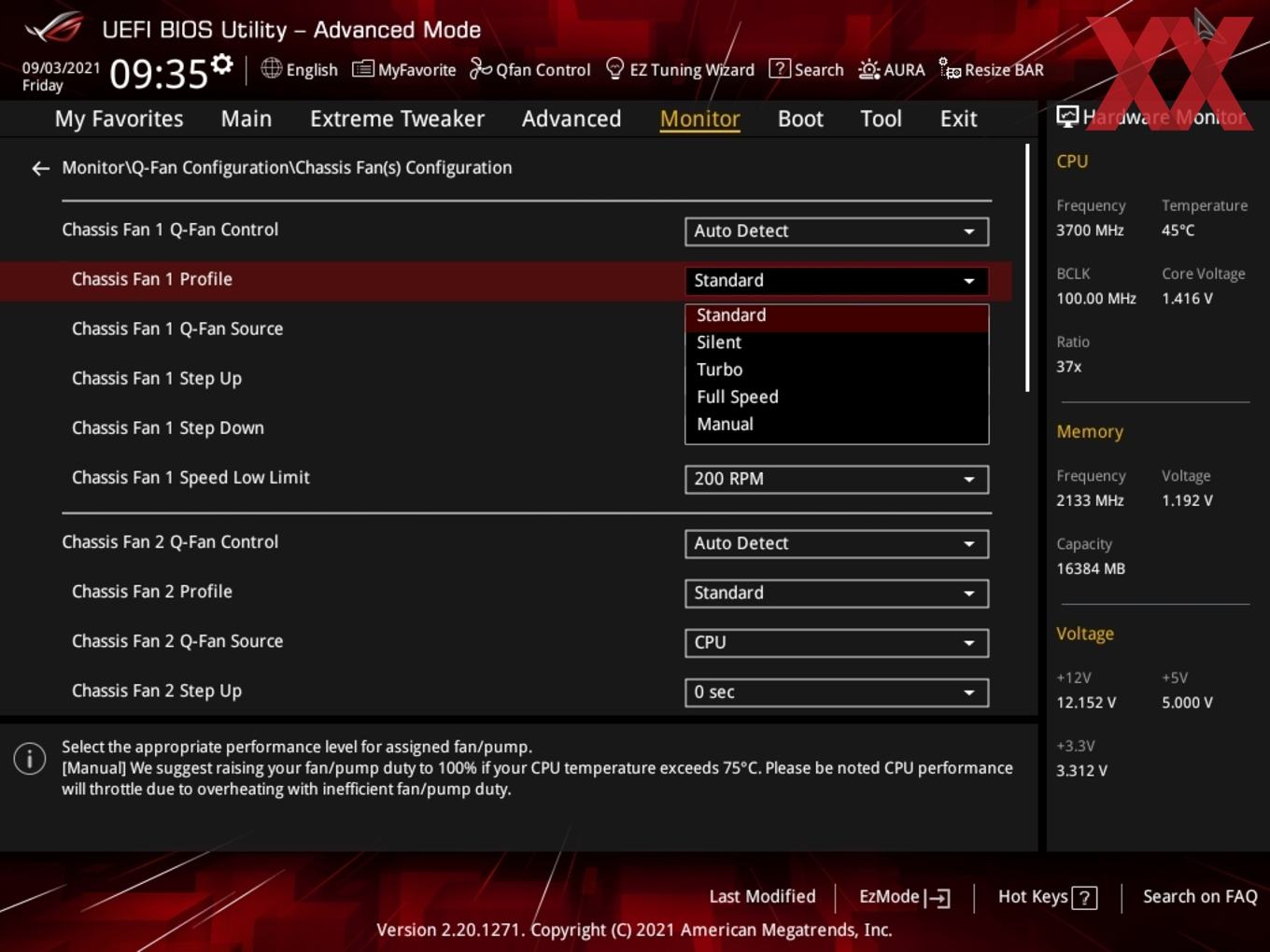This screenshot has width=1270, height=952.
Task: Switch to My Favorites tab
Action: tap(119, 119)
